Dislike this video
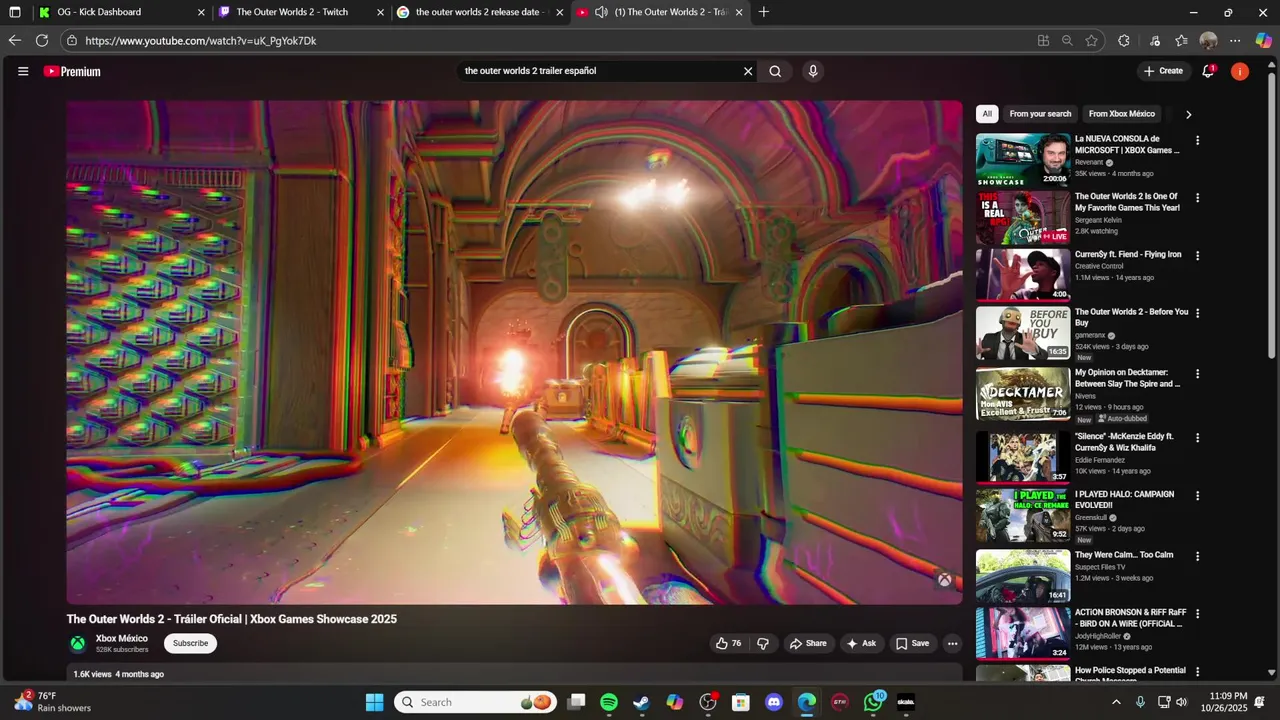The height and width of the screenshot is (720, 1280). [763, 644]
